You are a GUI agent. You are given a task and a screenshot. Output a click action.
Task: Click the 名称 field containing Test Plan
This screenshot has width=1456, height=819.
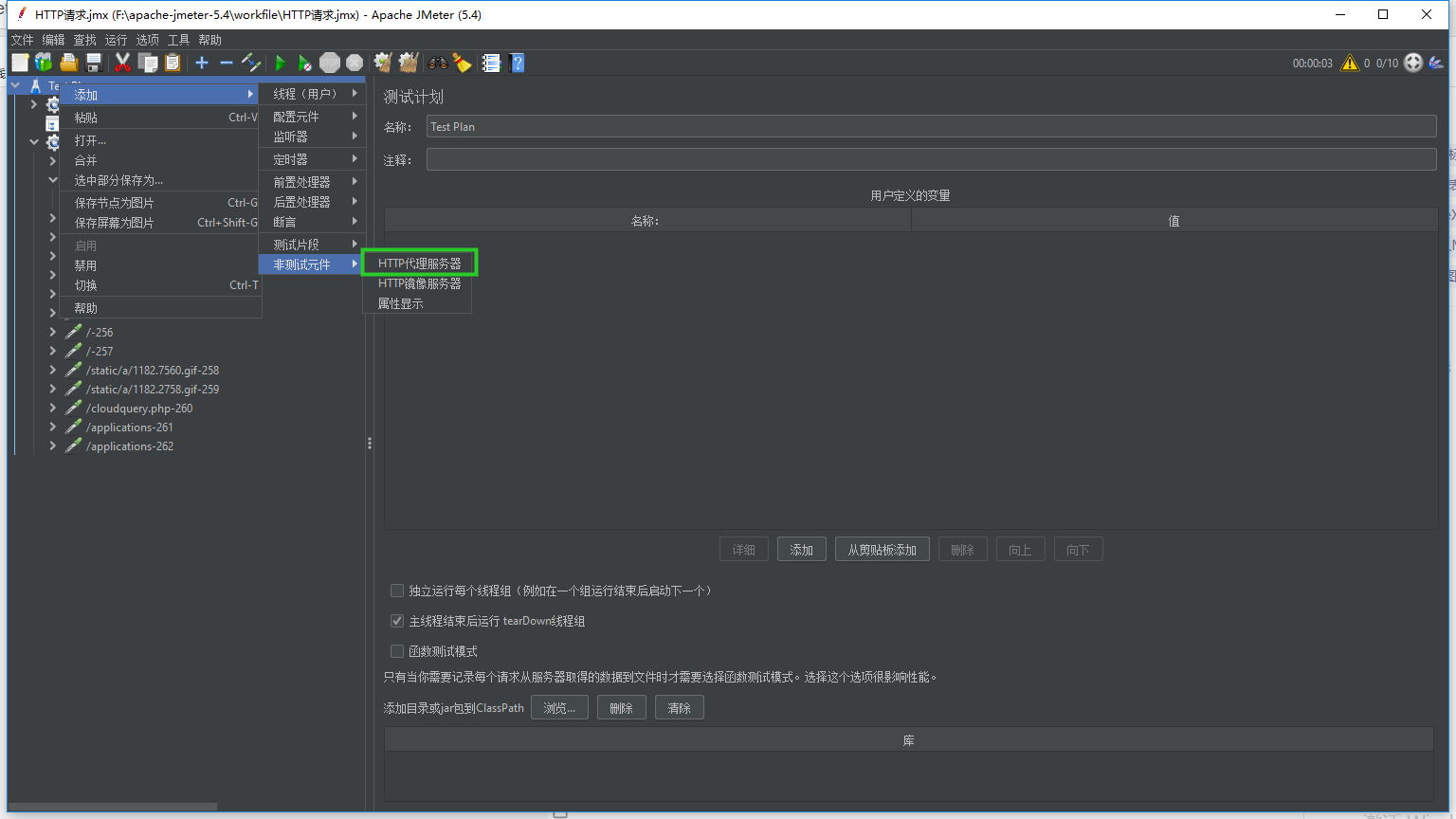click(932, 127)
